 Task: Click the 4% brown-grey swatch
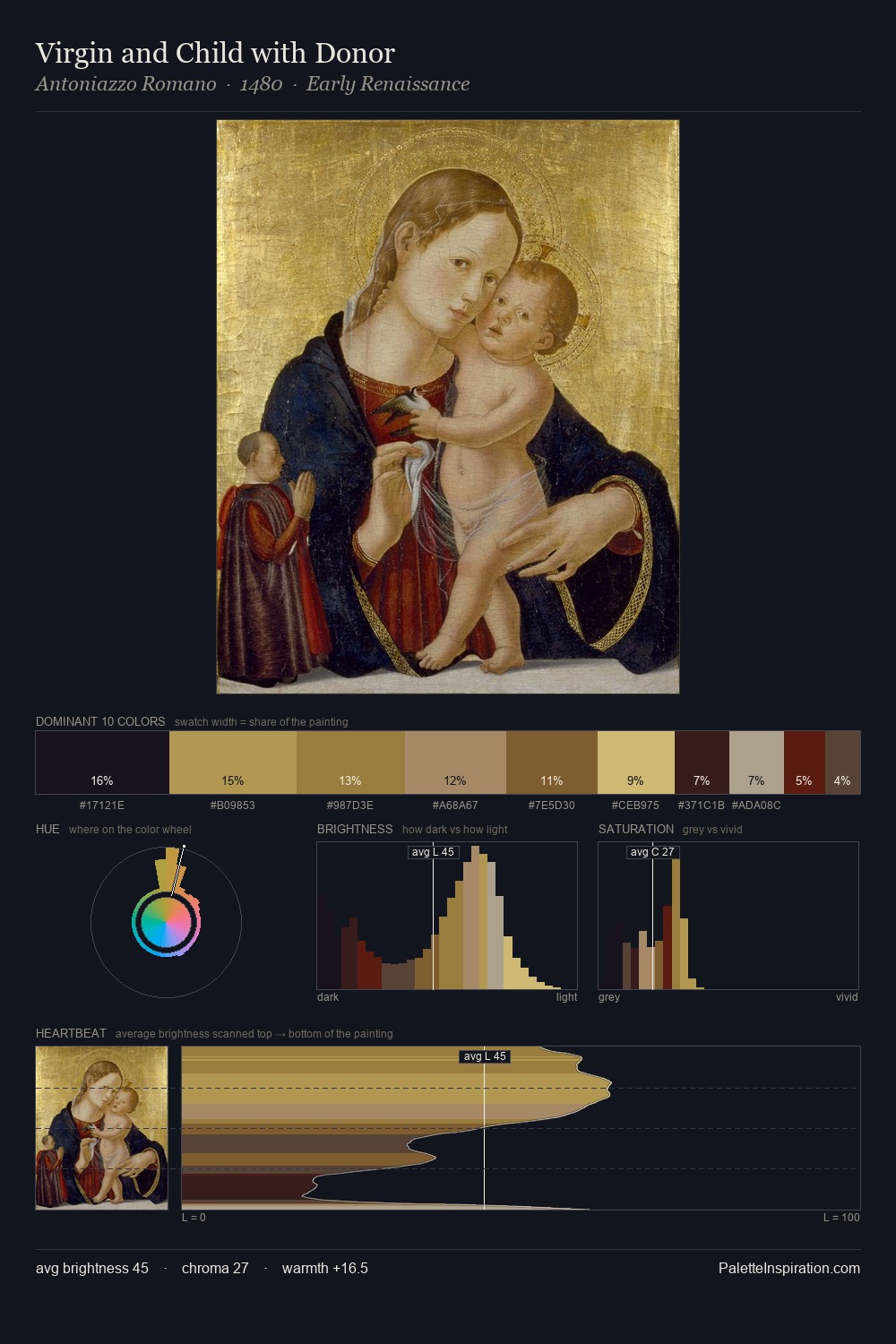[842, 762]
